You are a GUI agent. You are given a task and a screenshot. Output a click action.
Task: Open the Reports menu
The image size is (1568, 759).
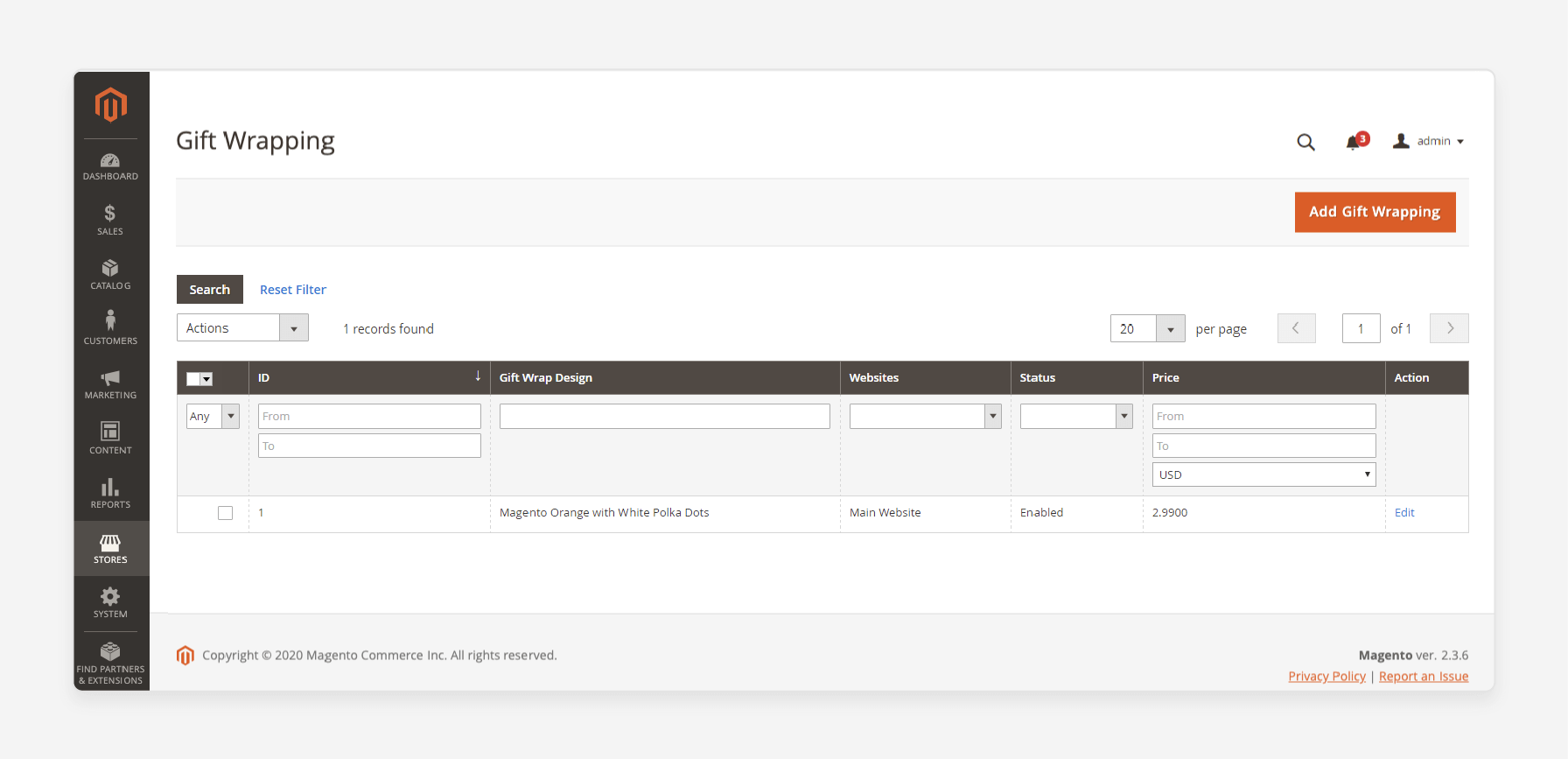110,495
